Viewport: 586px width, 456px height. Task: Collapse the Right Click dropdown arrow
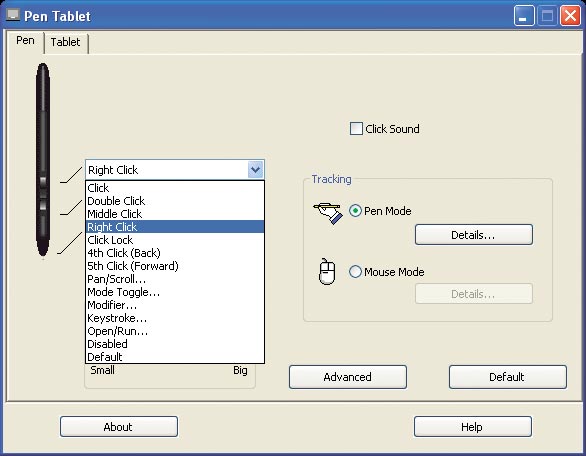(x=255, y=170)
